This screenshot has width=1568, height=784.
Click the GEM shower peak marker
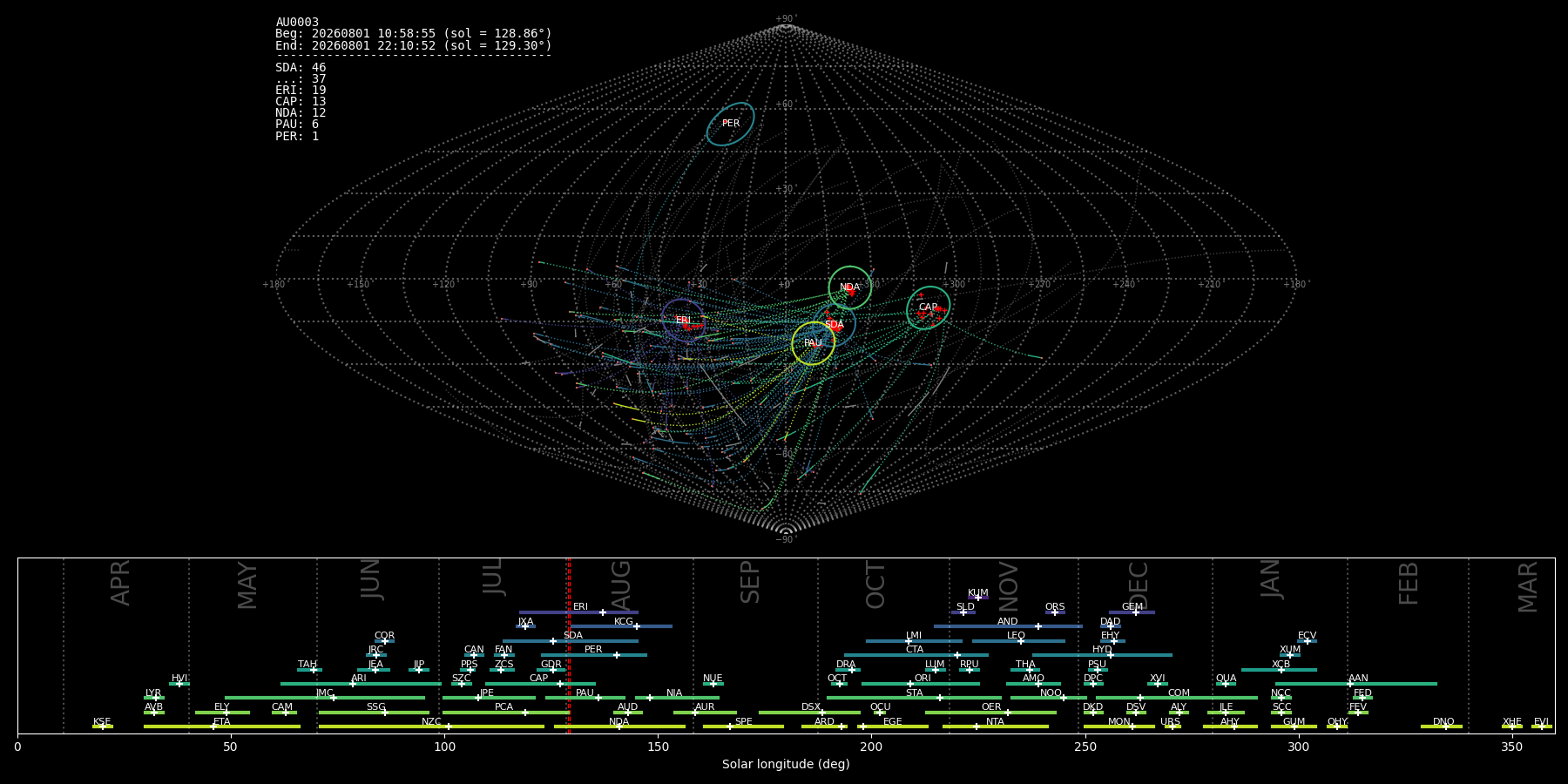[x=1135, y=612]
